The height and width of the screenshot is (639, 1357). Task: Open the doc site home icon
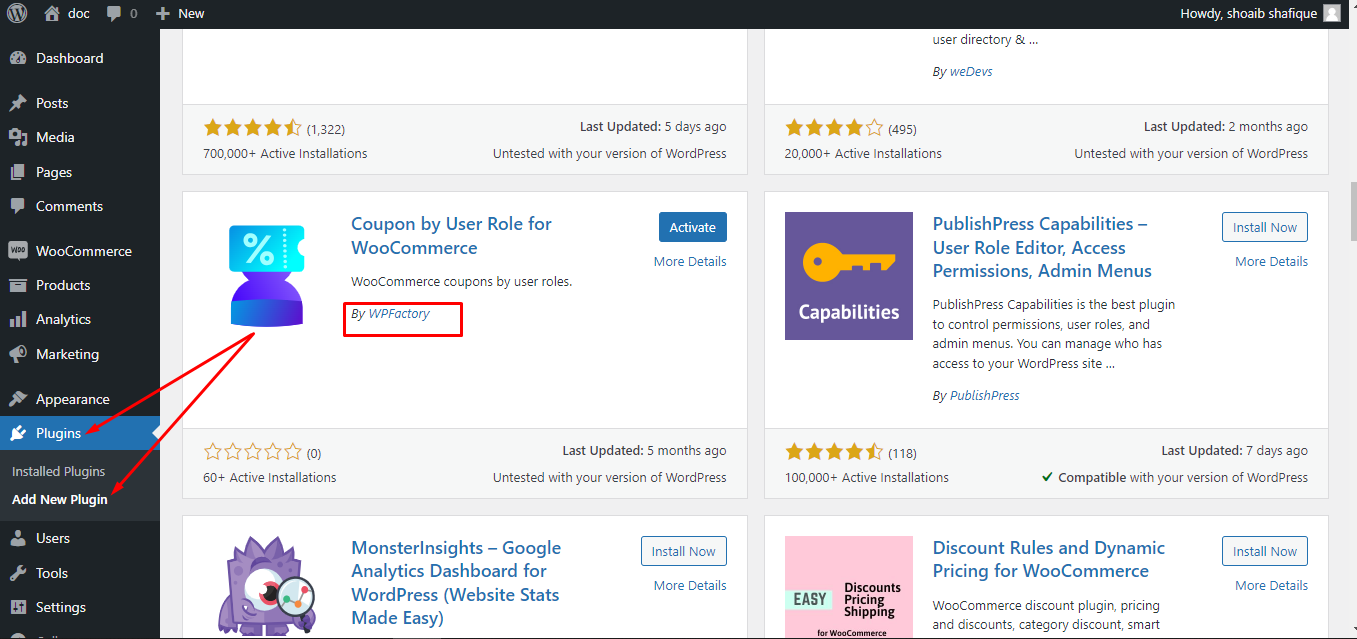(52, 14)
